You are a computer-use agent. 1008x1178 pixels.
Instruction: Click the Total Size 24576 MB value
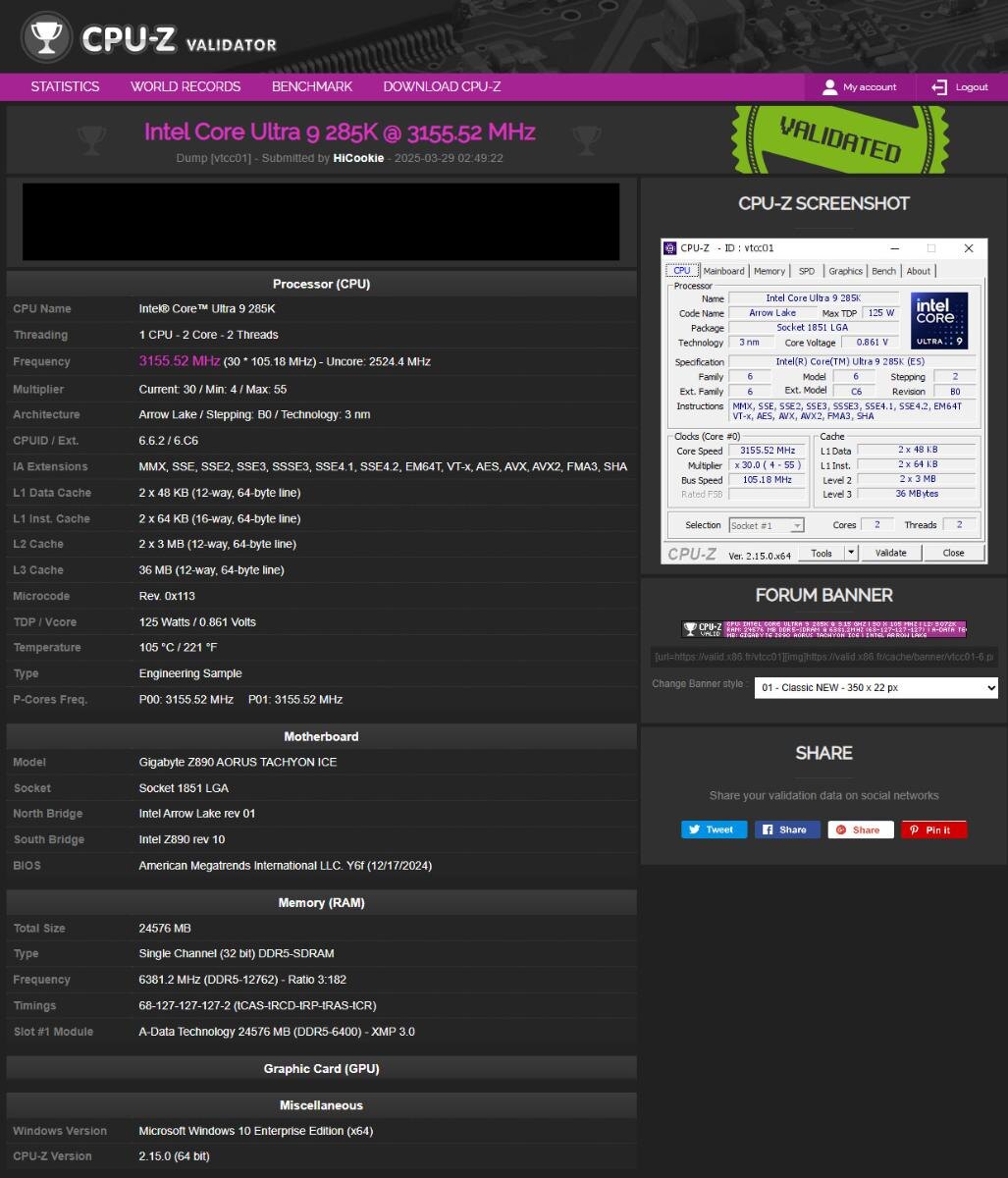click(165, 928)
